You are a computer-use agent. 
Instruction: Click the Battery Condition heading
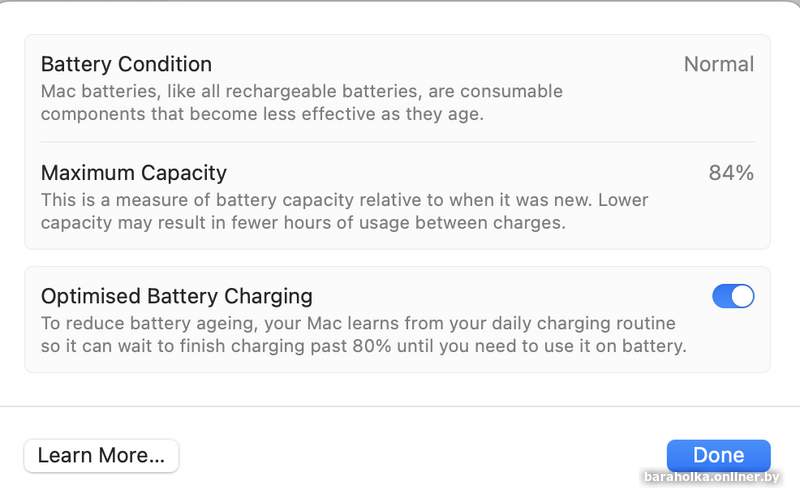pyautogui.click(x=126, y=64)
